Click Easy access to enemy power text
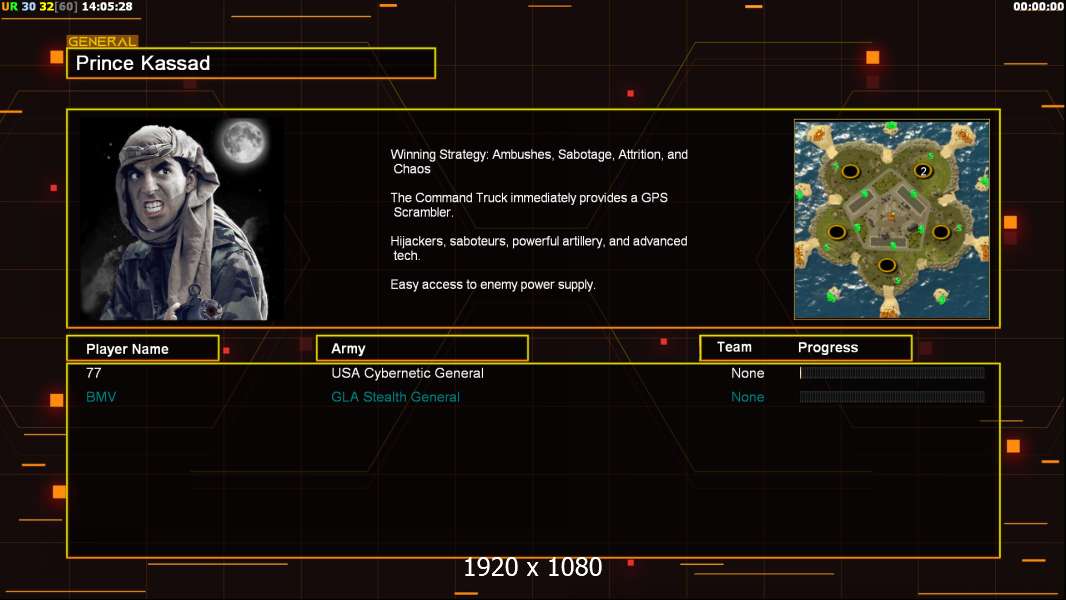The width and height of the screenshot is (1066, 600). pos(492,285)
